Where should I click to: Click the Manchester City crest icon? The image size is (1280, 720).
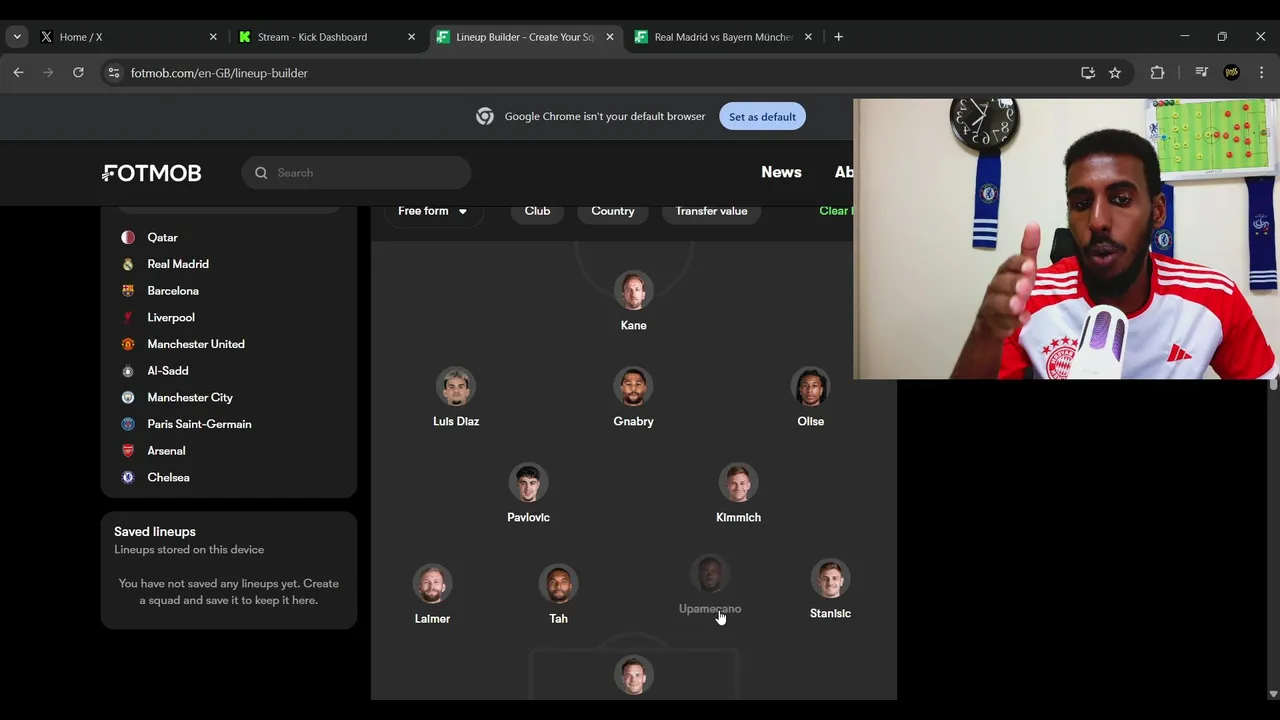click(x=128, y=398)
